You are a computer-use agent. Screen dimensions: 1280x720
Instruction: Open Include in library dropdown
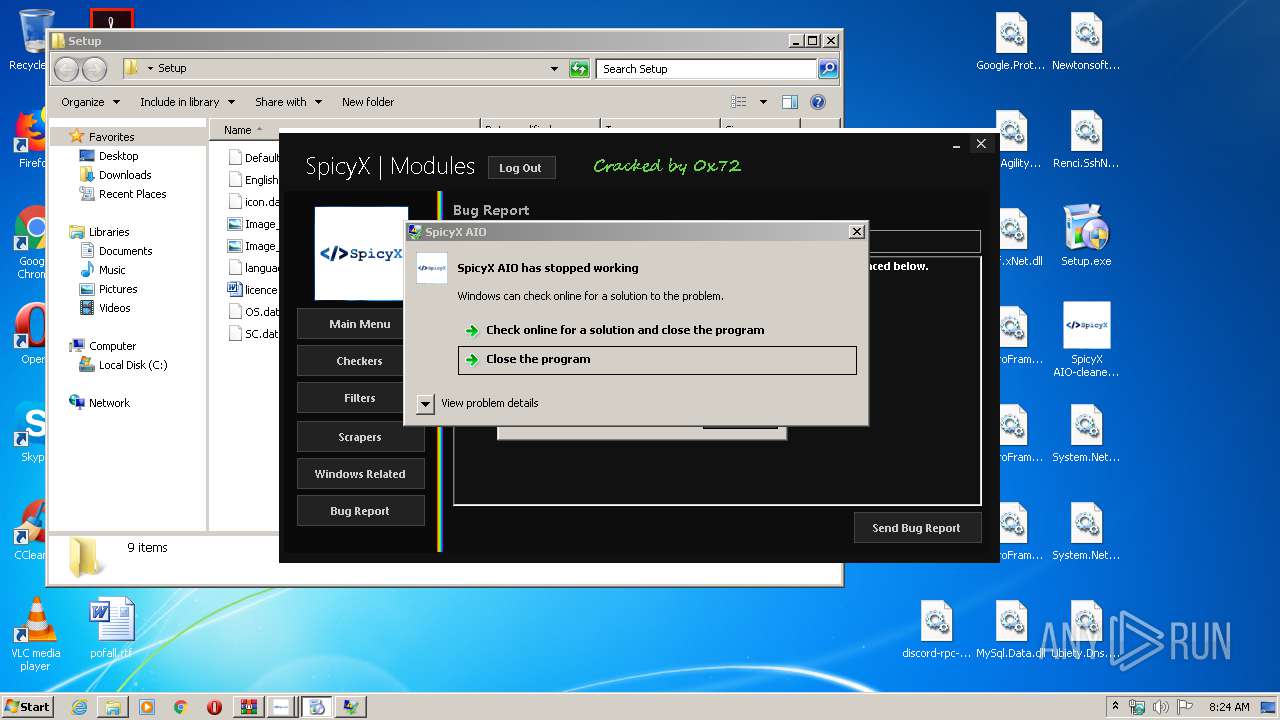187,102
